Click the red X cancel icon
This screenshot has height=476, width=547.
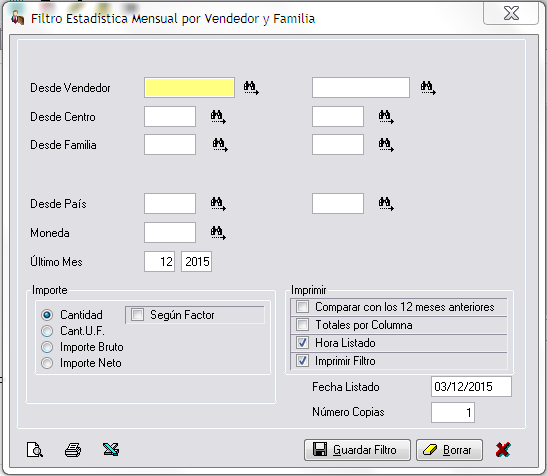point(503,449)
